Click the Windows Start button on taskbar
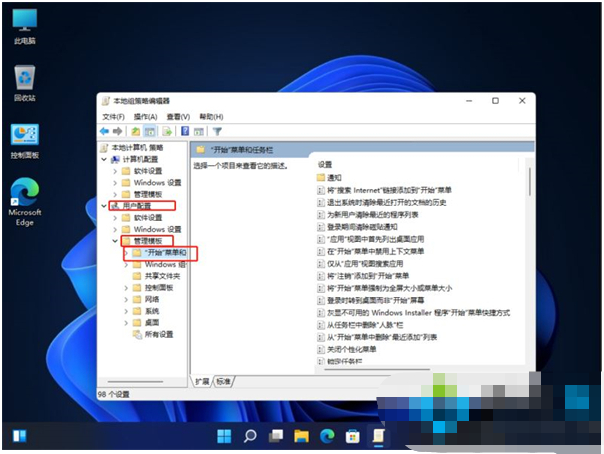The width and height of the screenshot is (604, 454). pyautogui.click(x=224, y=436)
